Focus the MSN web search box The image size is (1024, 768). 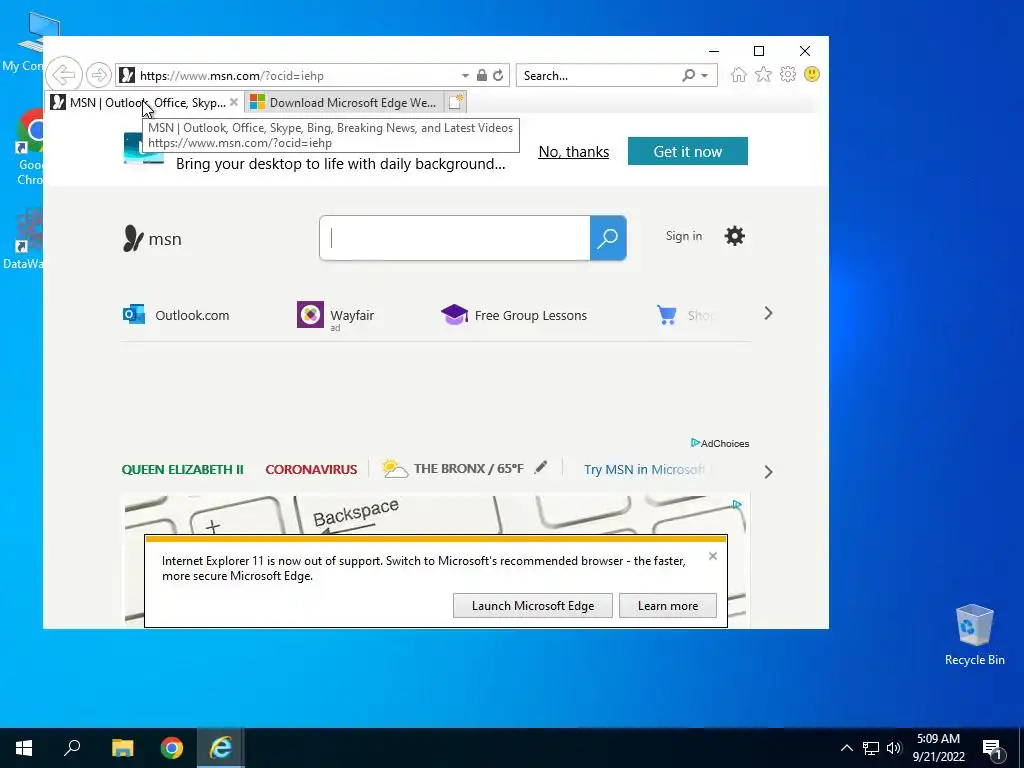point(455,238)
